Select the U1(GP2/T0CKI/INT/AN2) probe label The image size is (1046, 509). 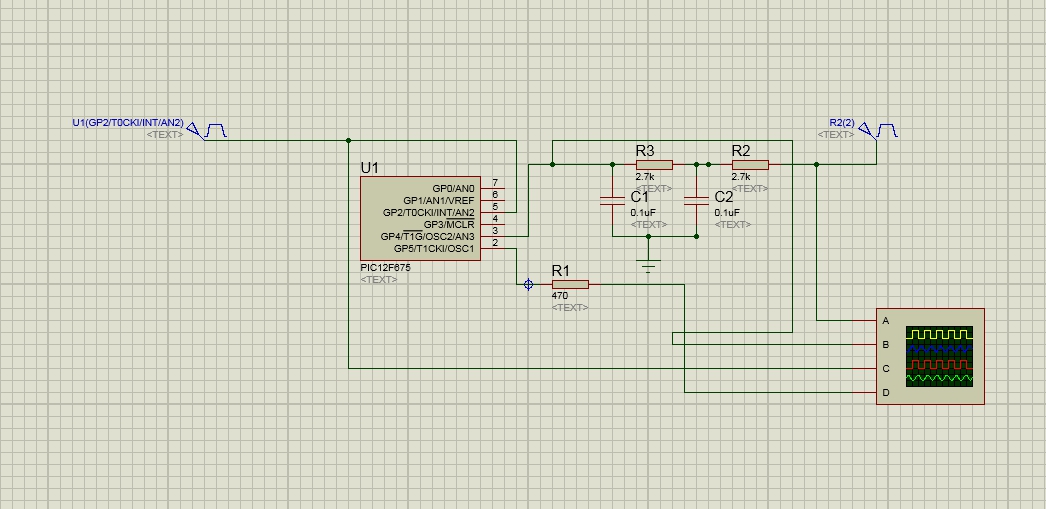click(127, 122)
